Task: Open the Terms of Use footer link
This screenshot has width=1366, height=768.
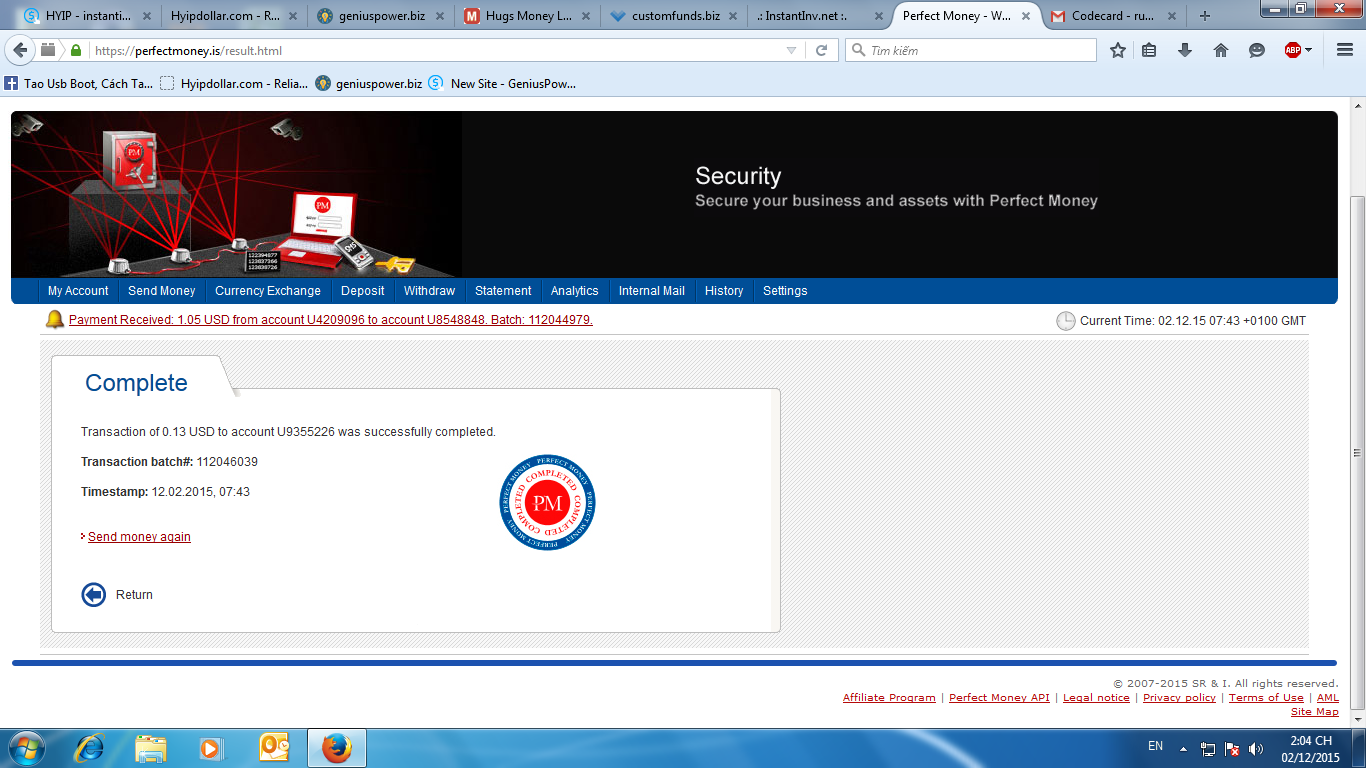Action: pos(1266,698)
